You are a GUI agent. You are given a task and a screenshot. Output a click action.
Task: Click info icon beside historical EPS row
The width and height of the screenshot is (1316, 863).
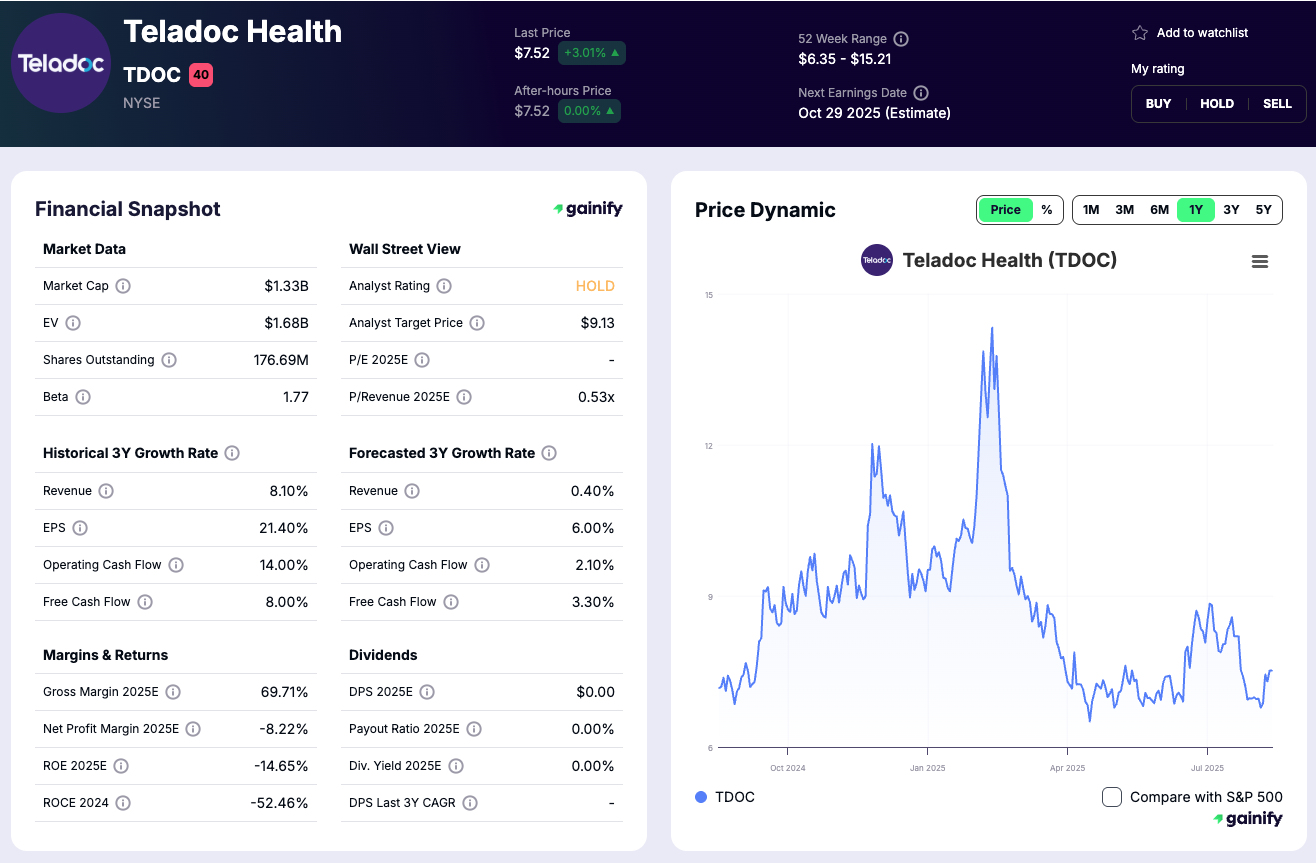coord(80,528)
